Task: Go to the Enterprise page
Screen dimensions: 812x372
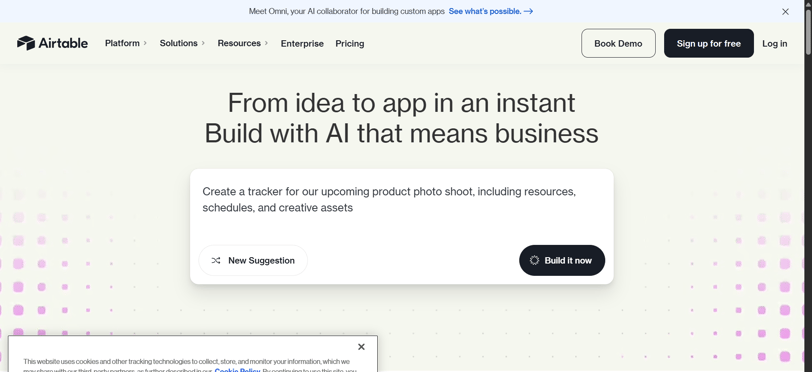Action: coord(302,44)
